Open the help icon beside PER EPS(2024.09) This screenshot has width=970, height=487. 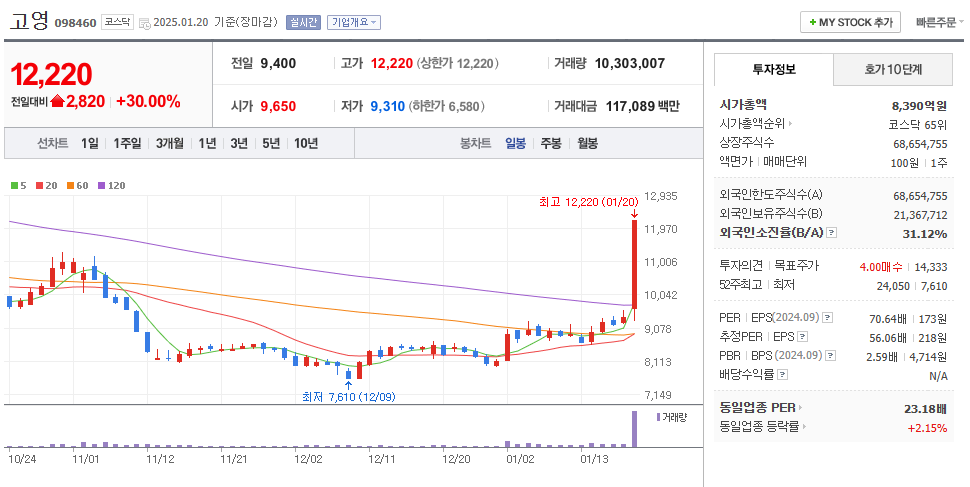(828, 318)
